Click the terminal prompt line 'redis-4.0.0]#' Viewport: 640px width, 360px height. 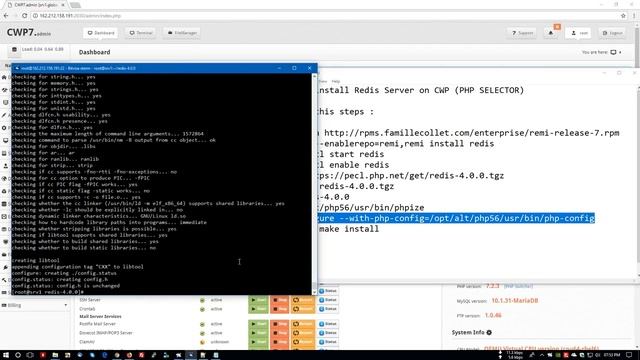pyautogui.click(x=48, y=292)
